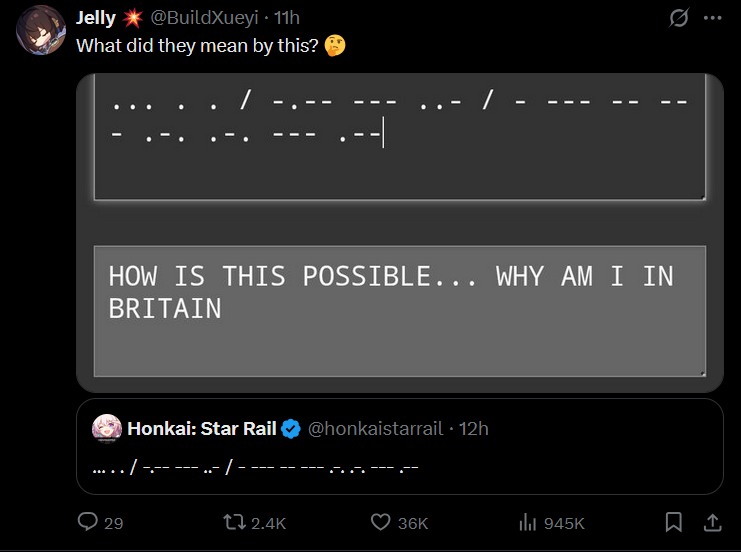Open view analytics bar chart icon

pyautogui.click(x=528, y=522)
